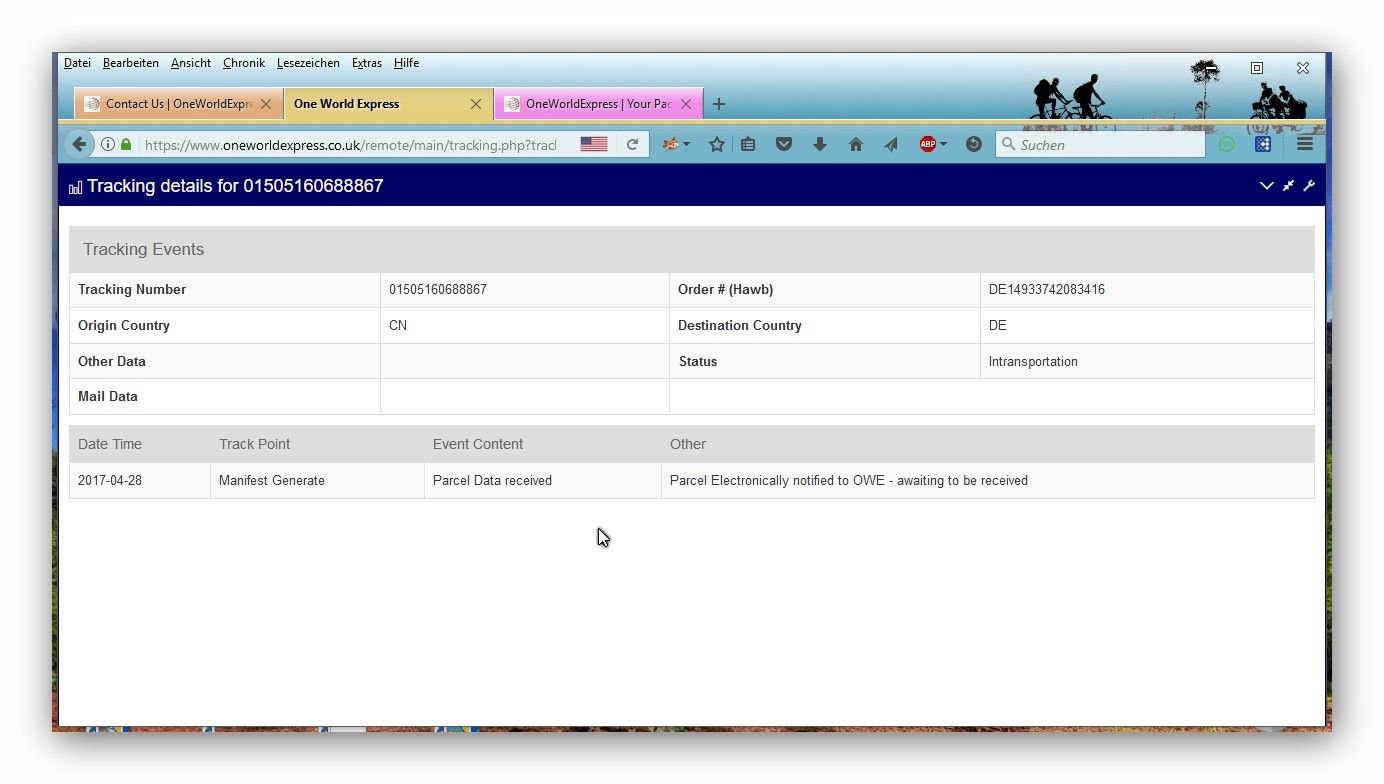The height and width of the screenshot is (784, 1384).
Task: Open the Datei menu
Action: (77, 63)
